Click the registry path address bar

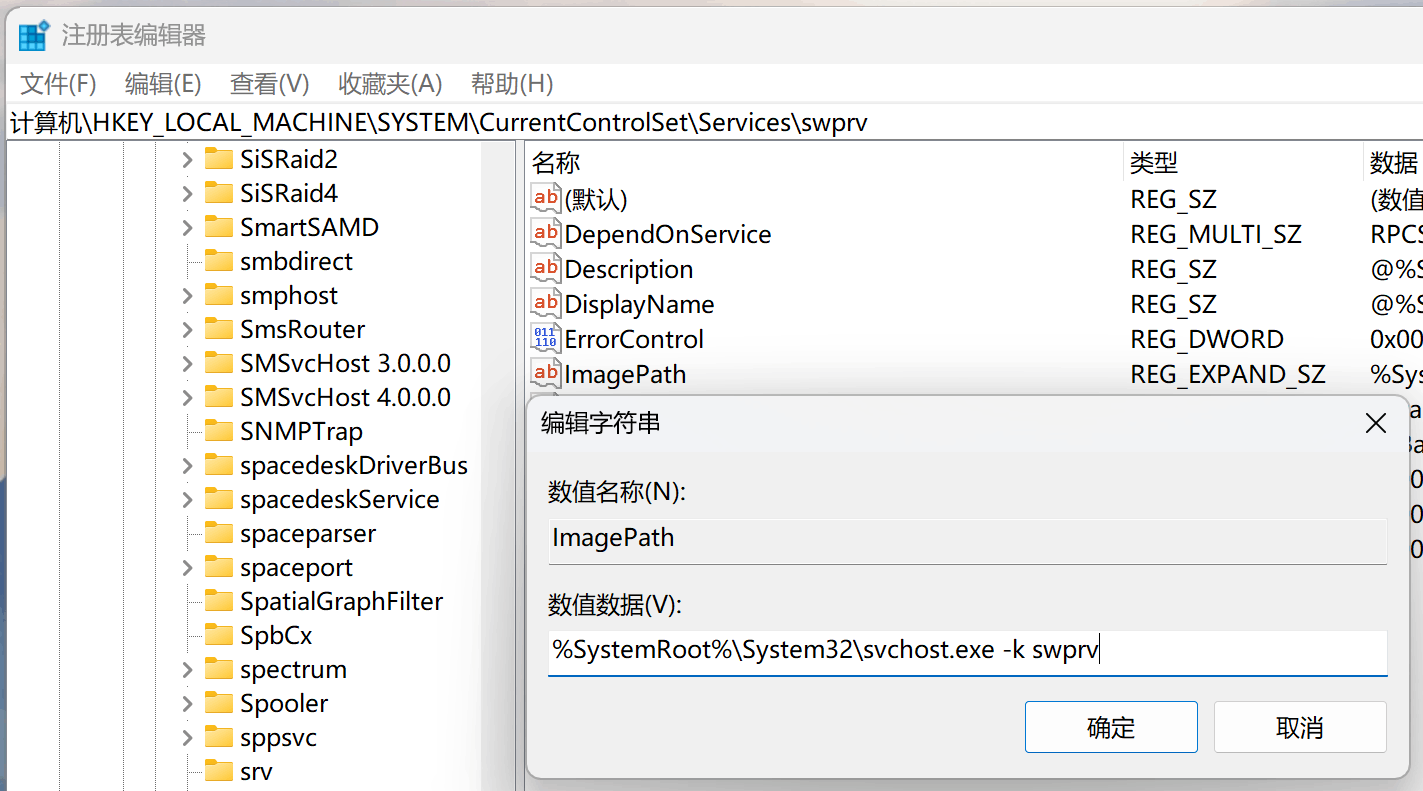[714, 122]
